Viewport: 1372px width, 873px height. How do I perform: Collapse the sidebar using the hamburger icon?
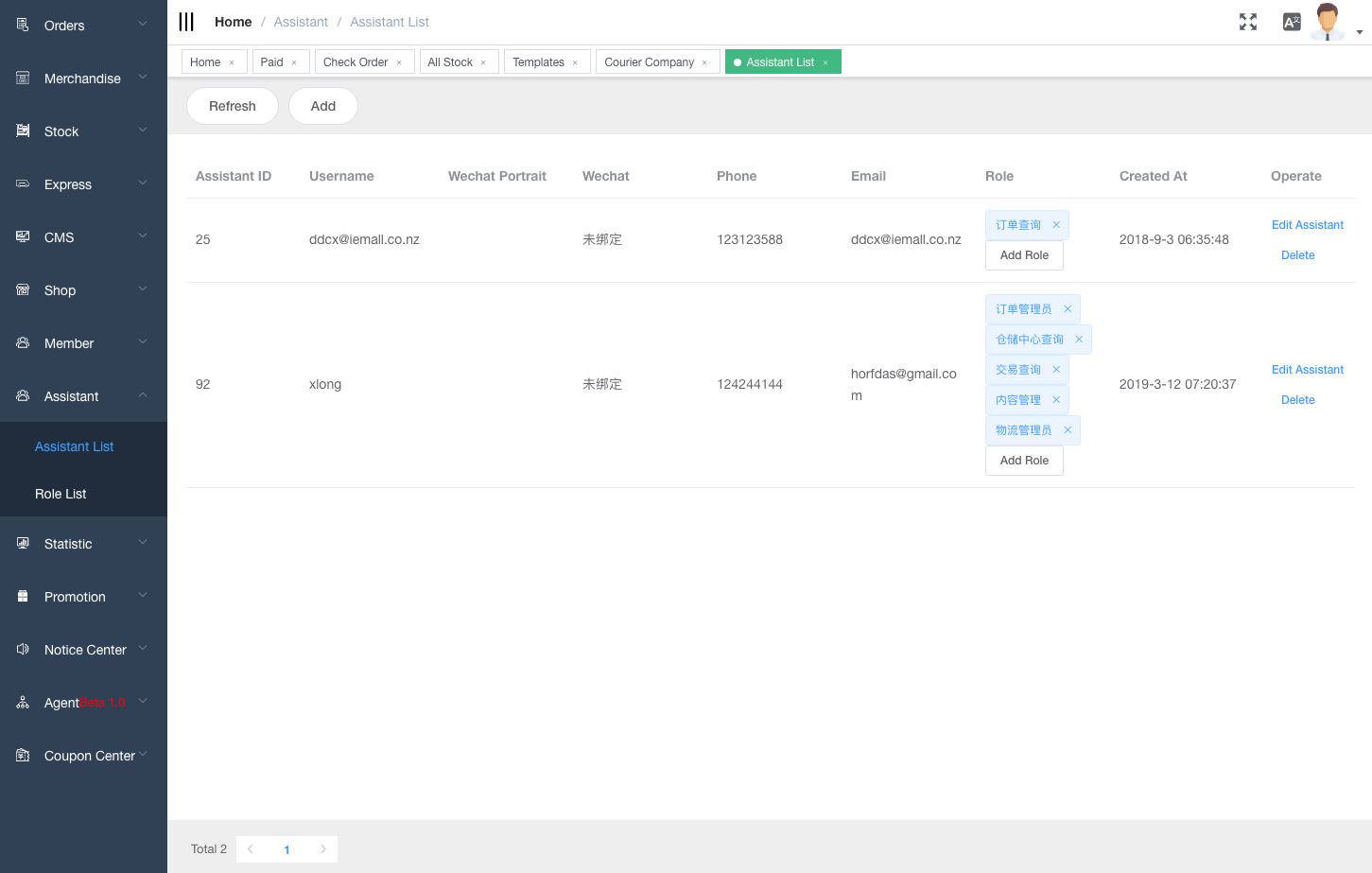tap(185, 21)
